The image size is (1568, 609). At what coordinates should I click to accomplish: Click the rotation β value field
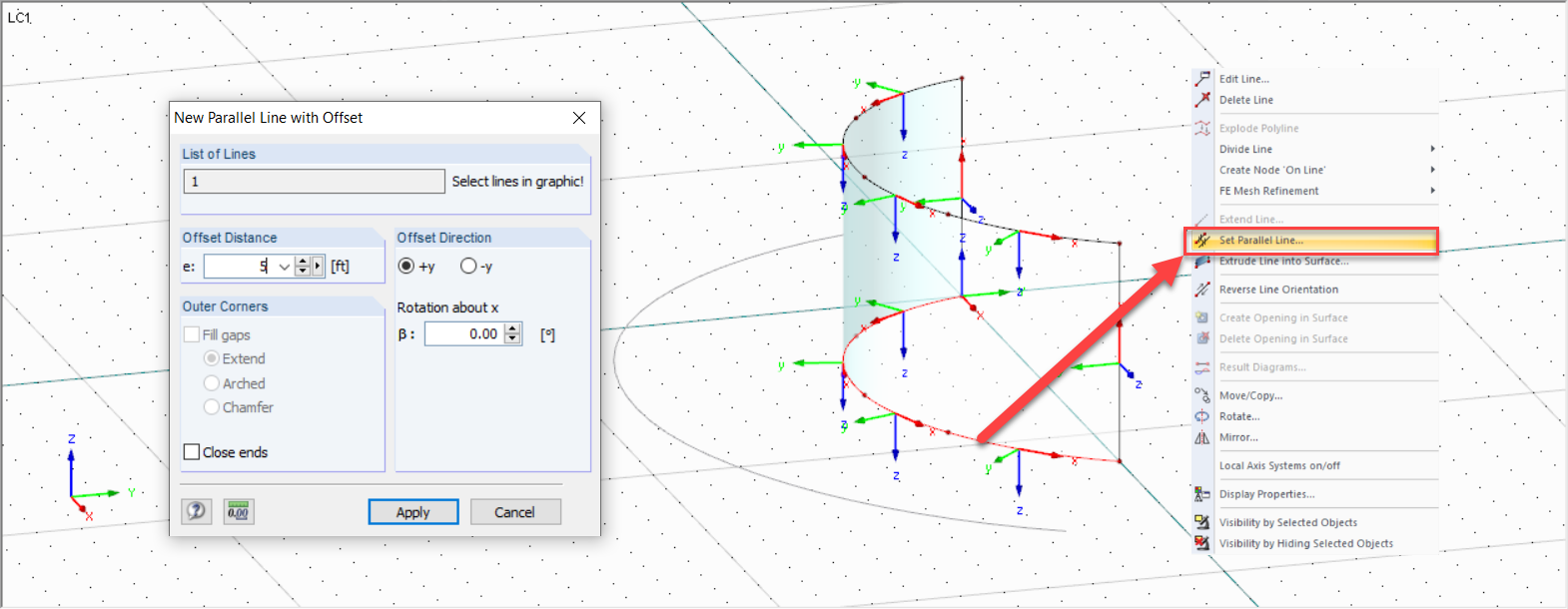[464, 334]
